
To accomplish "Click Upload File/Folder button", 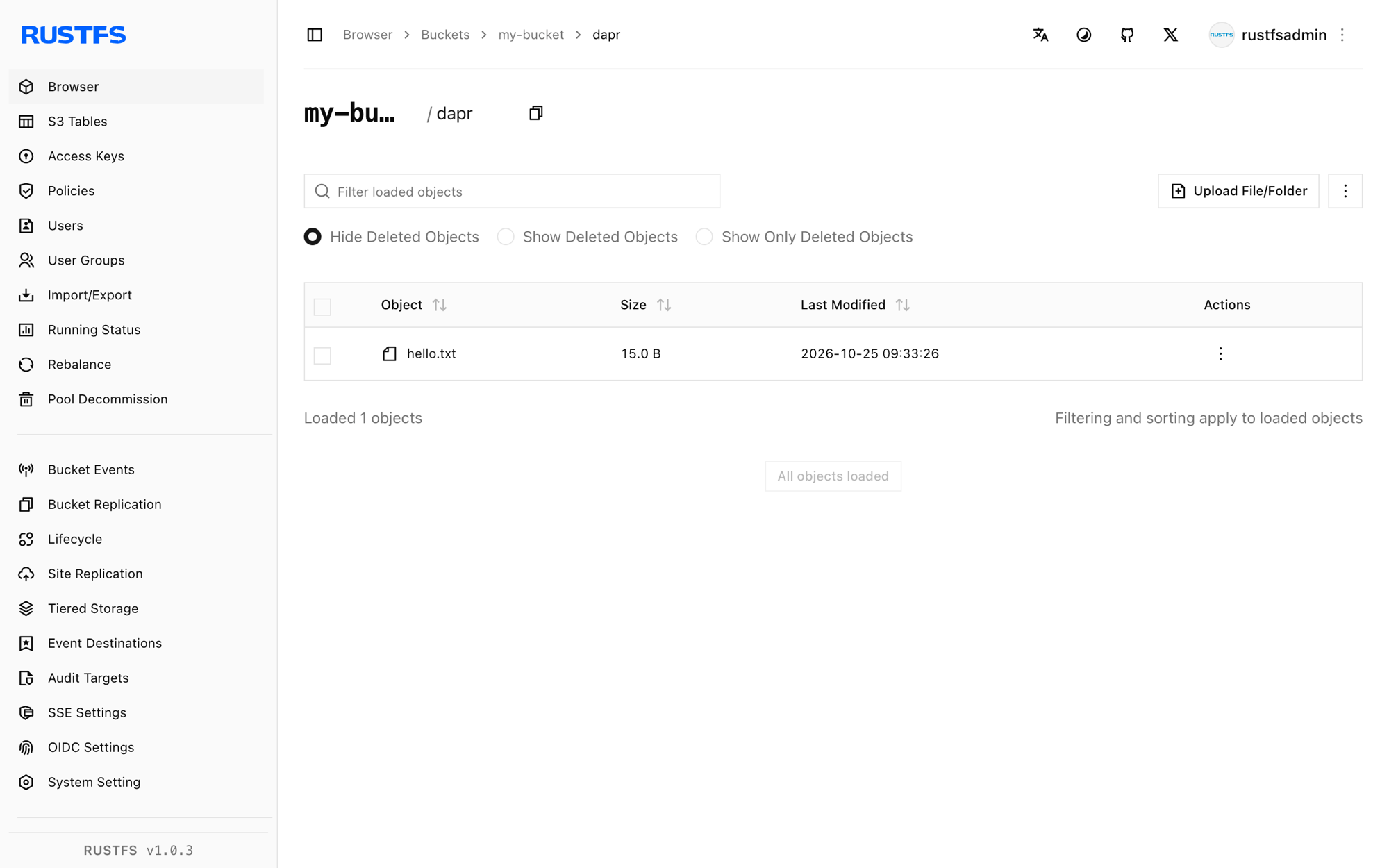I will pos(1238,191).
